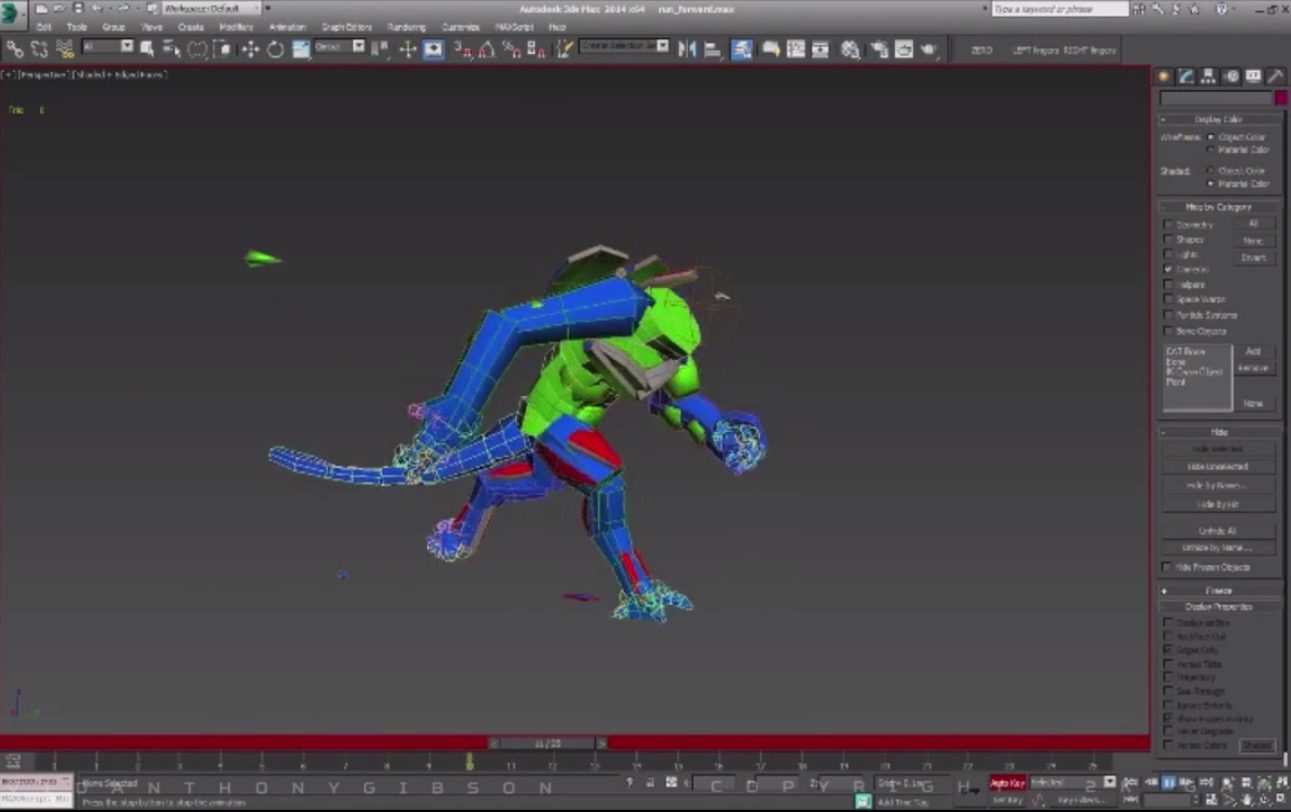Viewport: 1291px width, 812px height.
Task: Open the Modify command panel tab
Action: click(x=1187, y=76)
